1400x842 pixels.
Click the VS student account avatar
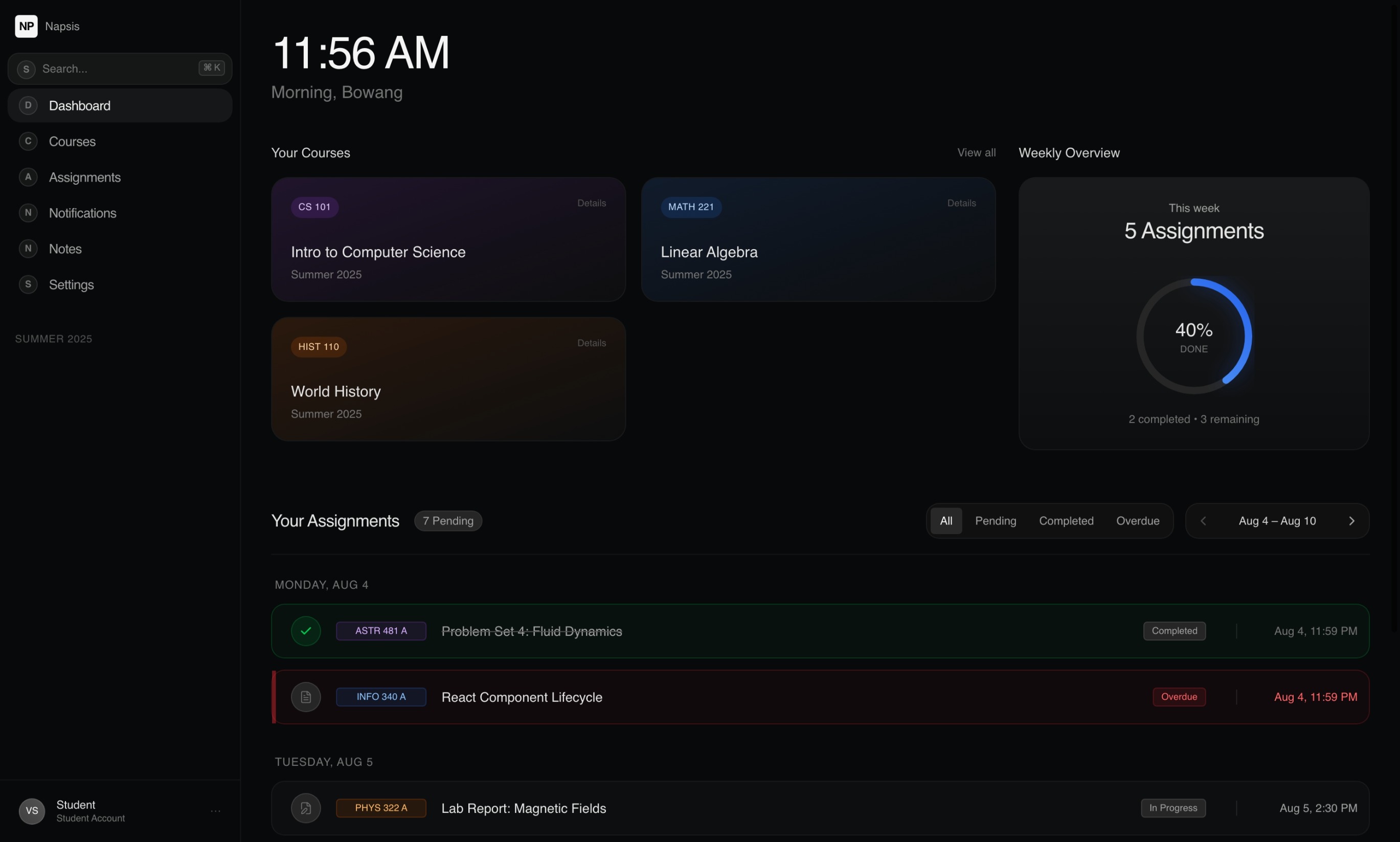[32, 810]
